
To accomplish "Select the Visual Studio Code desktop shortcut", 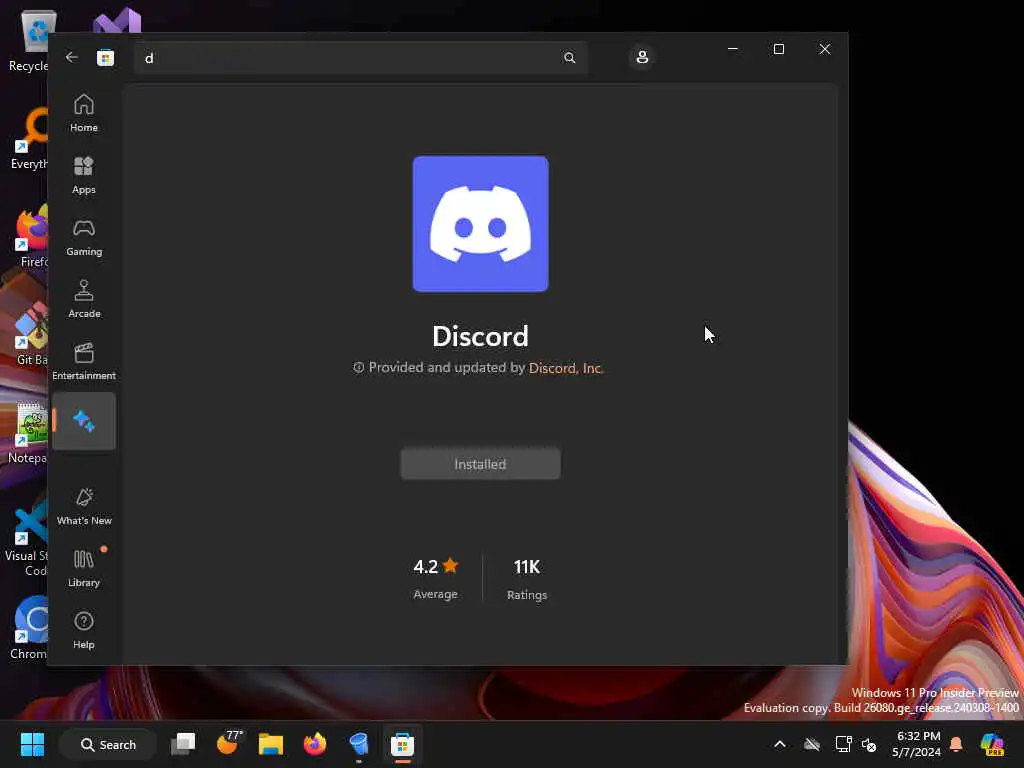I will tap(26, 537).
